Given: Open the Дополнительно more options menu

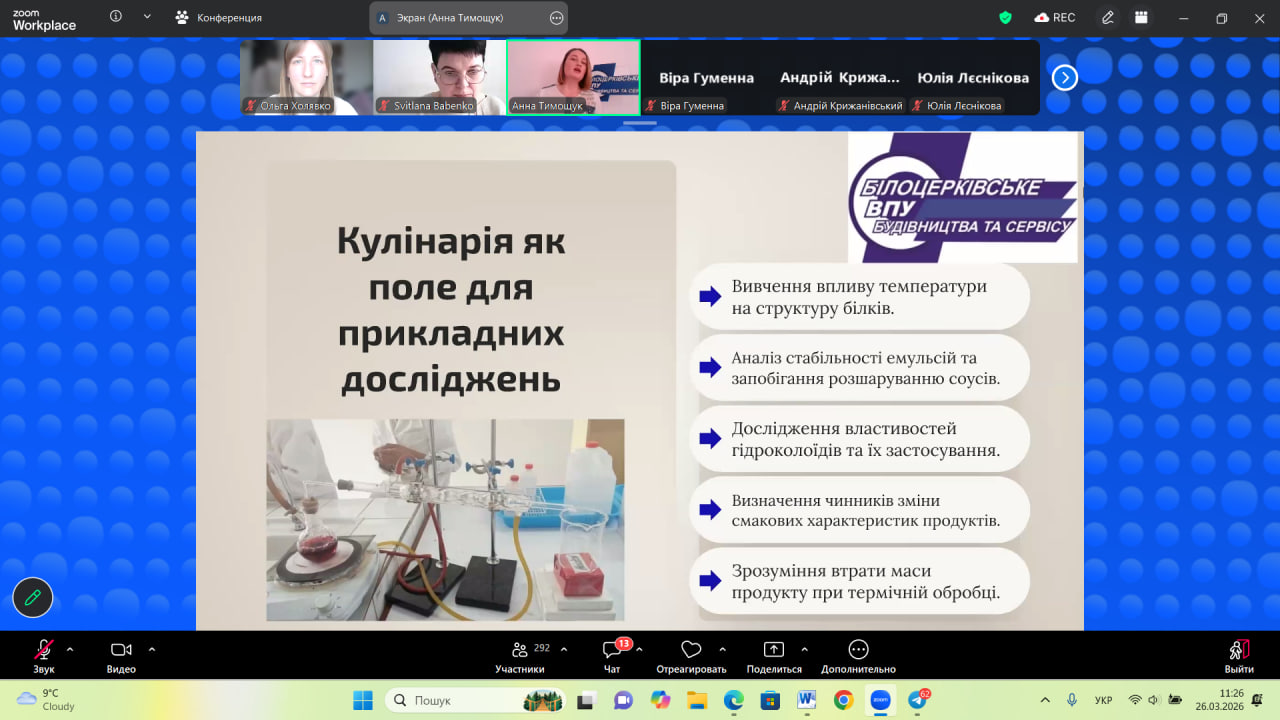Looking at the screenshot, I should (858, 651).
